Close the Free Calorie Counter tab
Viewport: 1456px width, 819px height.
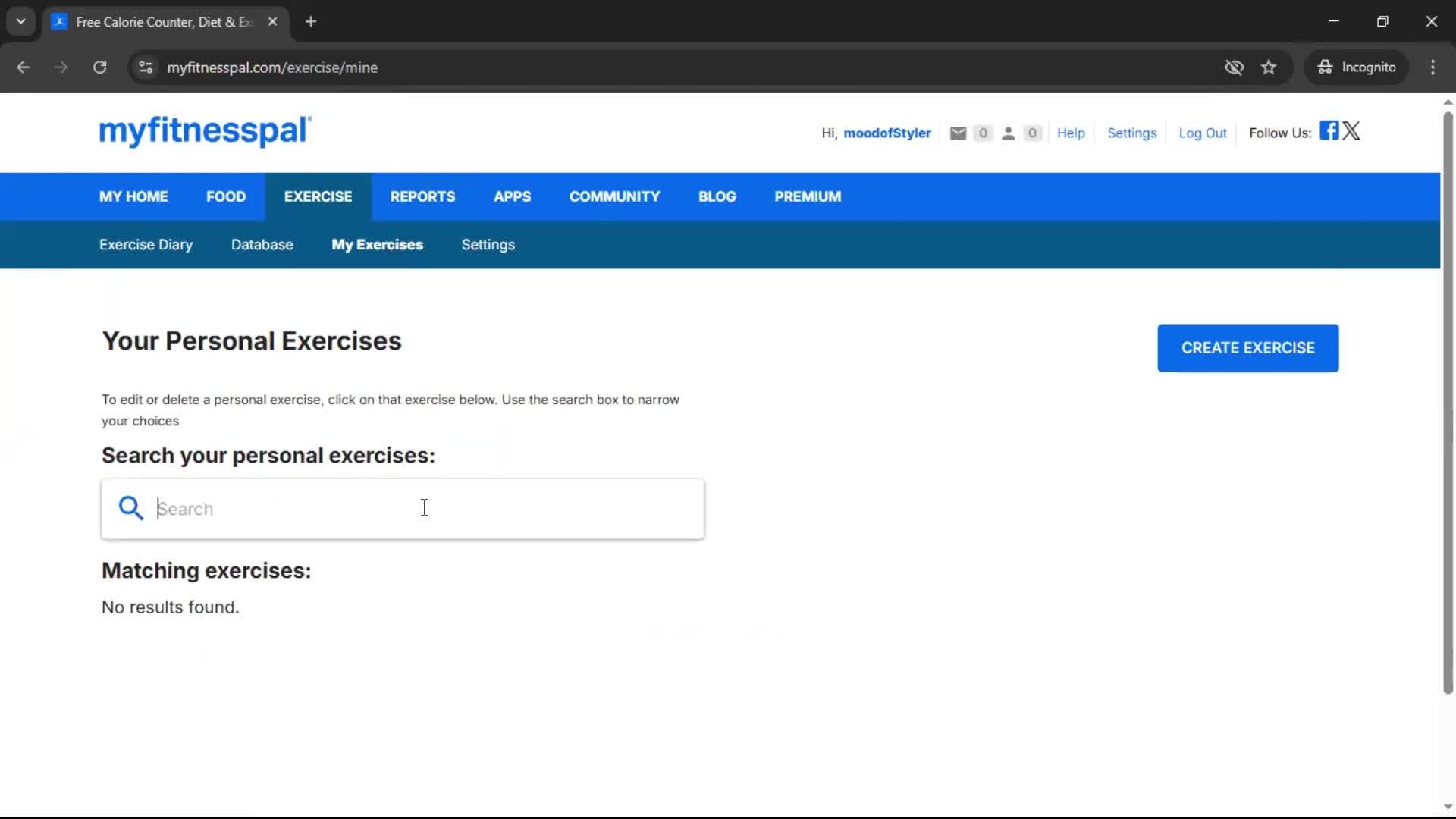click(x=272, y=22)
